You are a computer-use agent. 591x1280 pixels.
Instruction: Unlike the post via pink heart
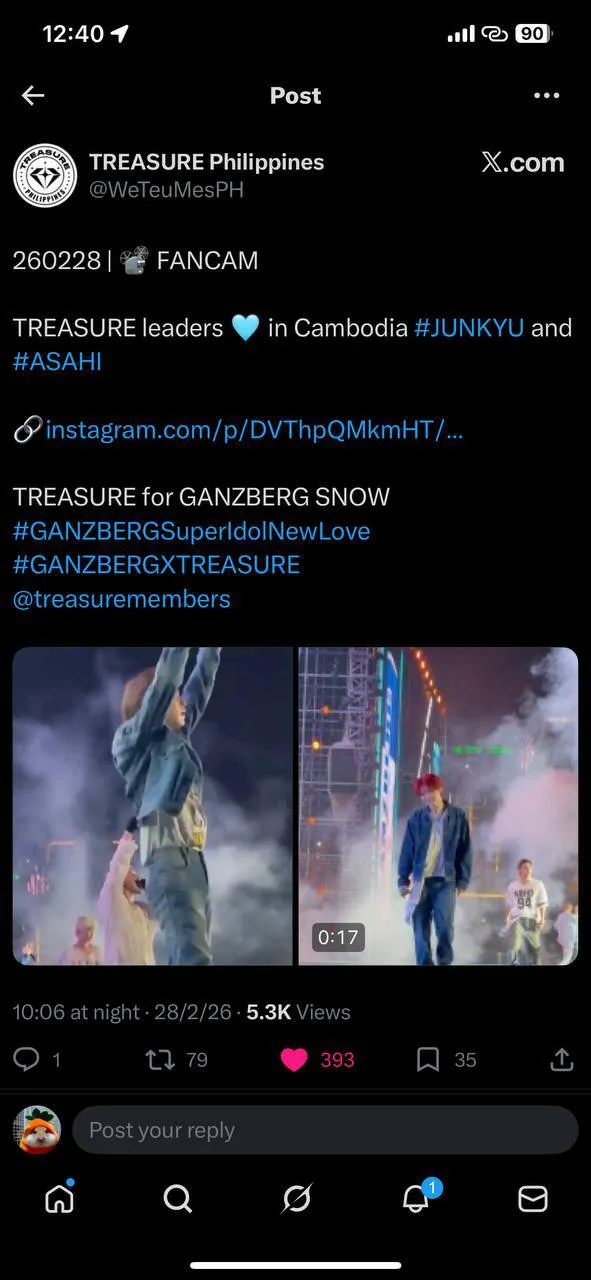(x=294, y=1059)
